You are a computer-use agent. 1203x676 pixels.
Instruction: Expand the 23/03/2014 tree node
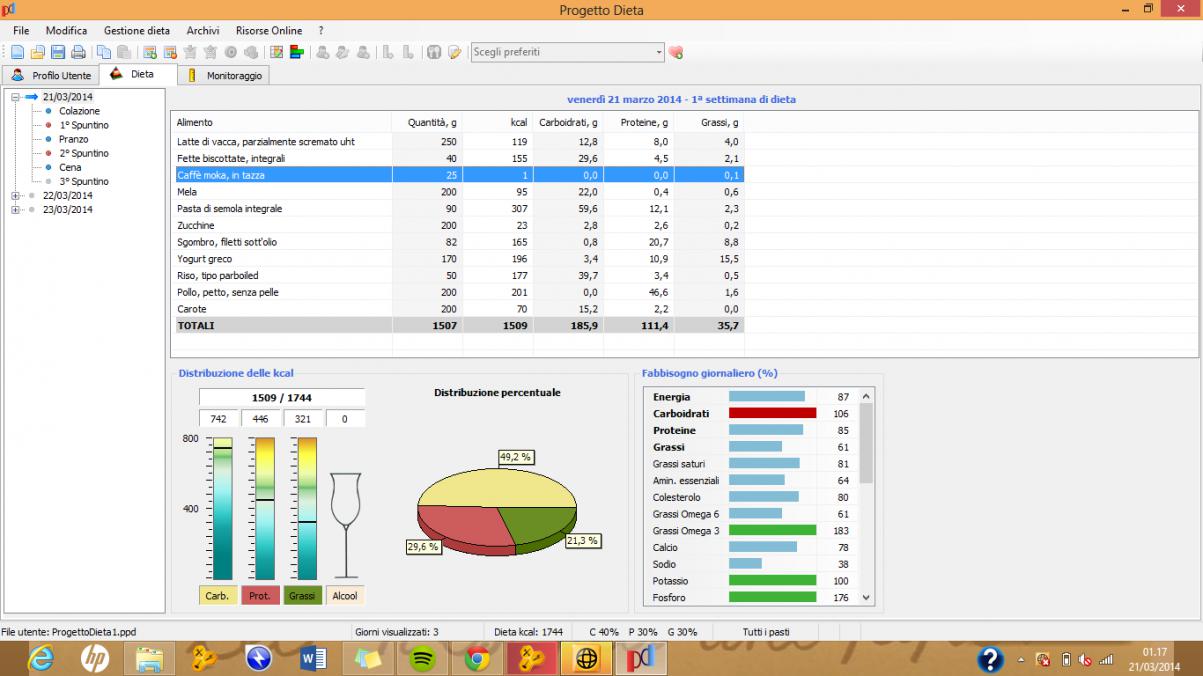[16, 210]
